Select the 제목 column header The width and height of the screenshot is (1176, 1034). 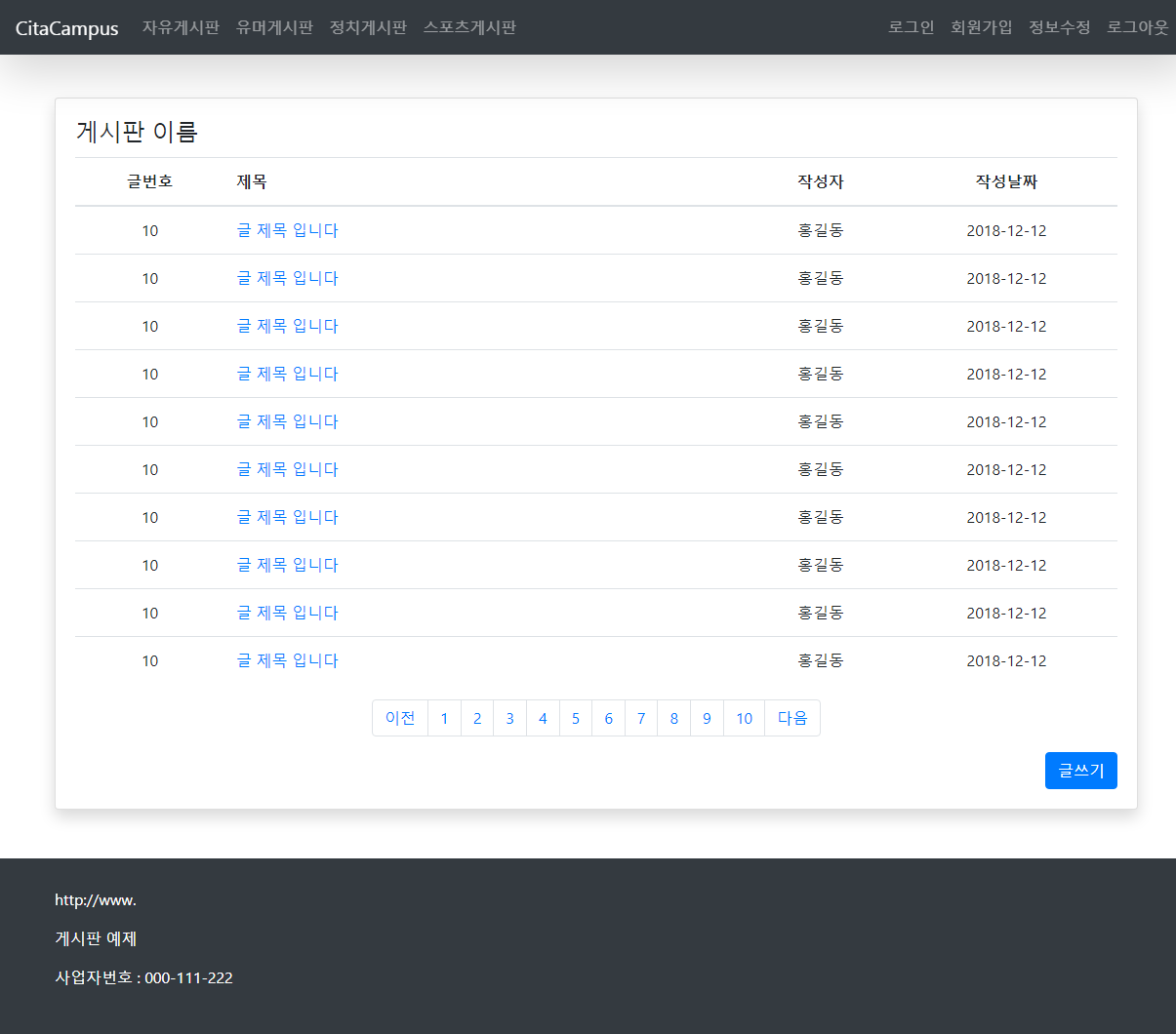[253, 181]
